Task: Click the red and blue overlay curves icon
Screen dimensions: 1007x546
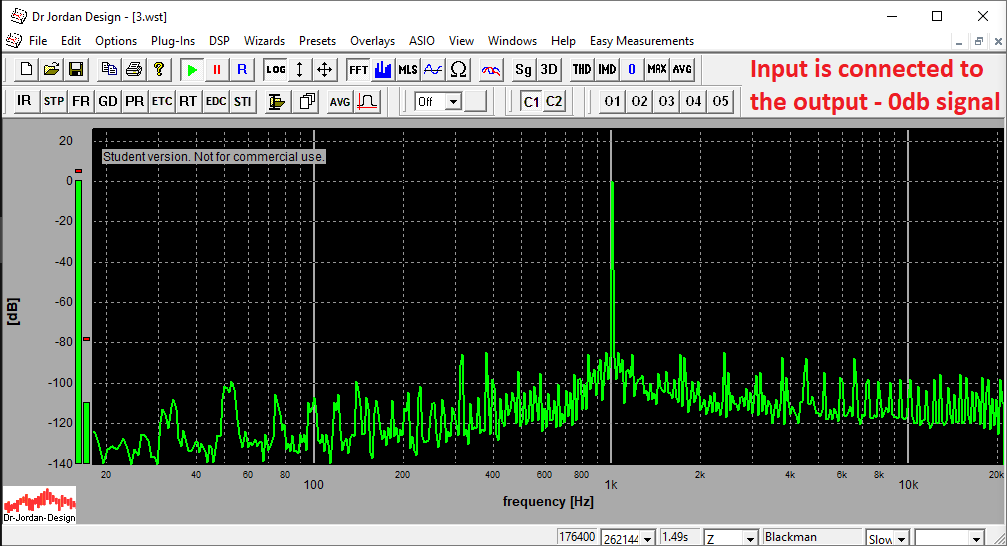Action: pyautogui.click(x=491, y=69)
